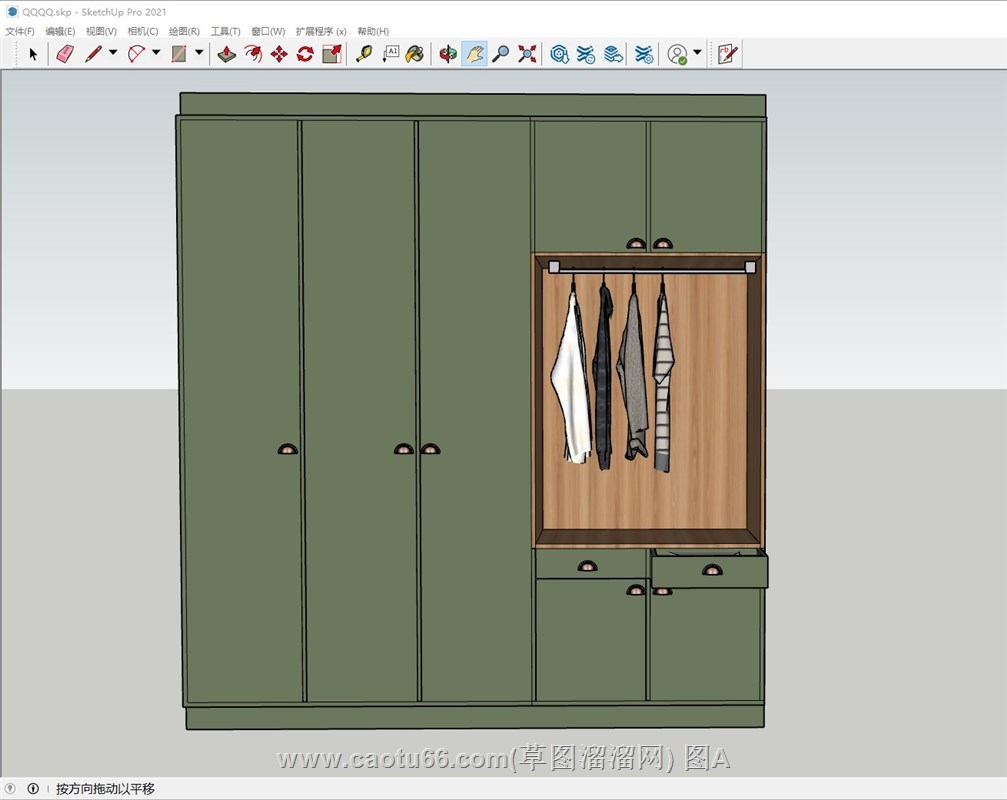Select the arrow Select tool

pyautogui.click(x=33, y=54)
